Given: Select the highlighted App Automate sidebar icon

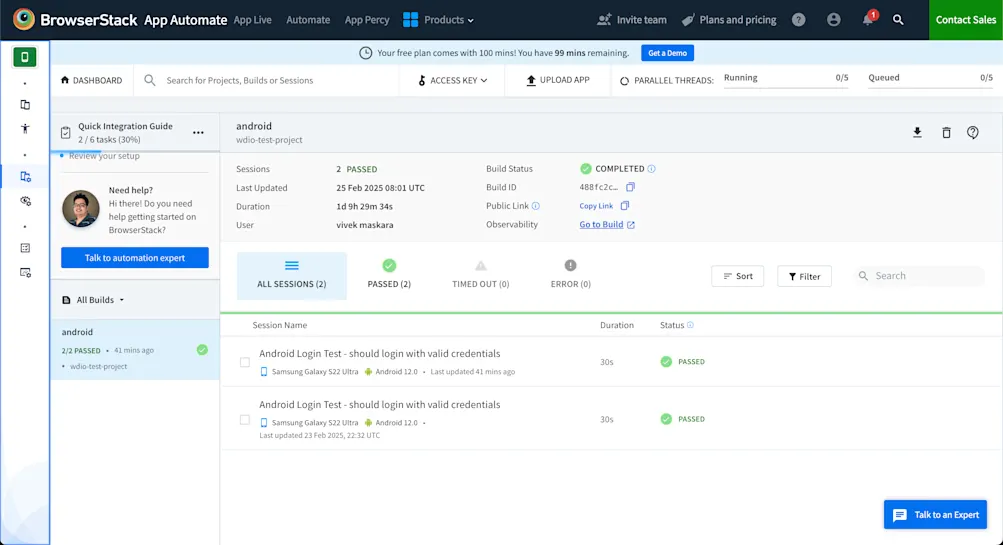Looking at the screenshot, I should point(26,177).
